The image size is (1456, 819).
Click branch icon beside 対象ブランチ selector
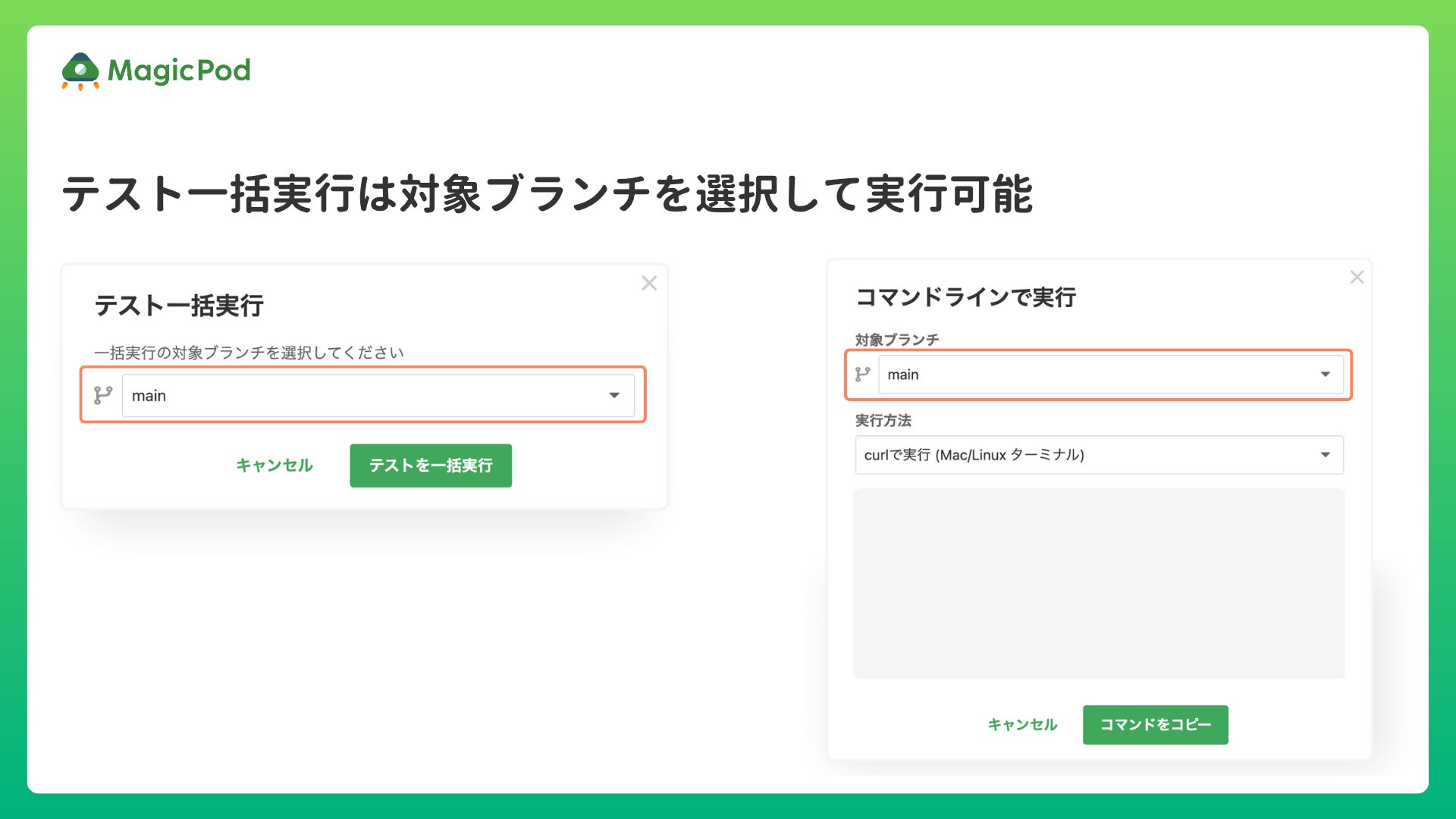point(862,375)
